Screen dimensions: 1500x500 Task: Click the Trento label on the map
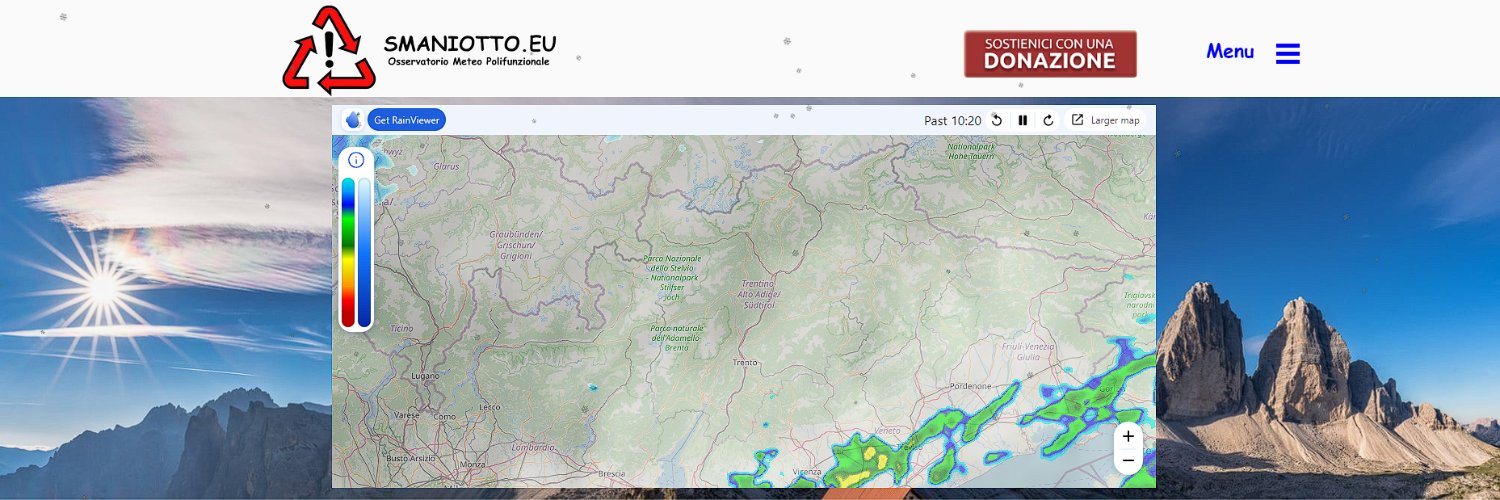(744, 362)
